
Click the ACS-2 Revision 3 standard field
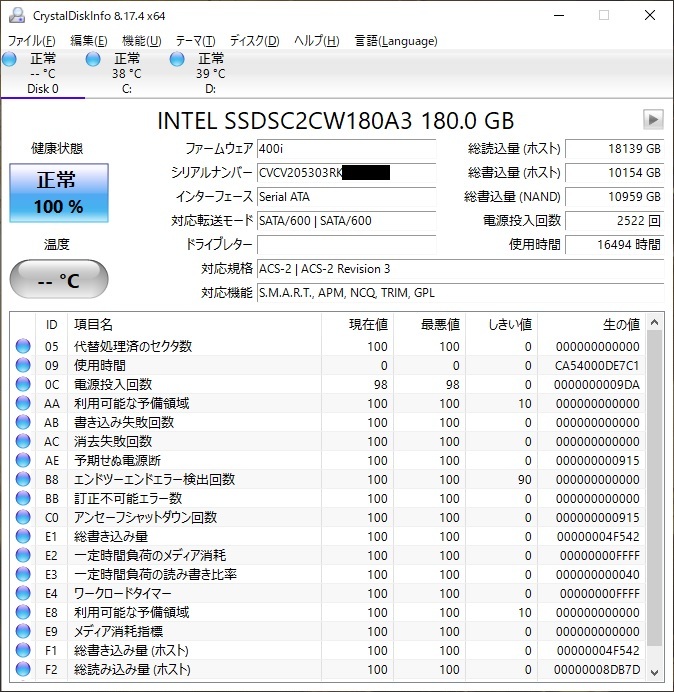pyautogui.click(x=460, y=269)
